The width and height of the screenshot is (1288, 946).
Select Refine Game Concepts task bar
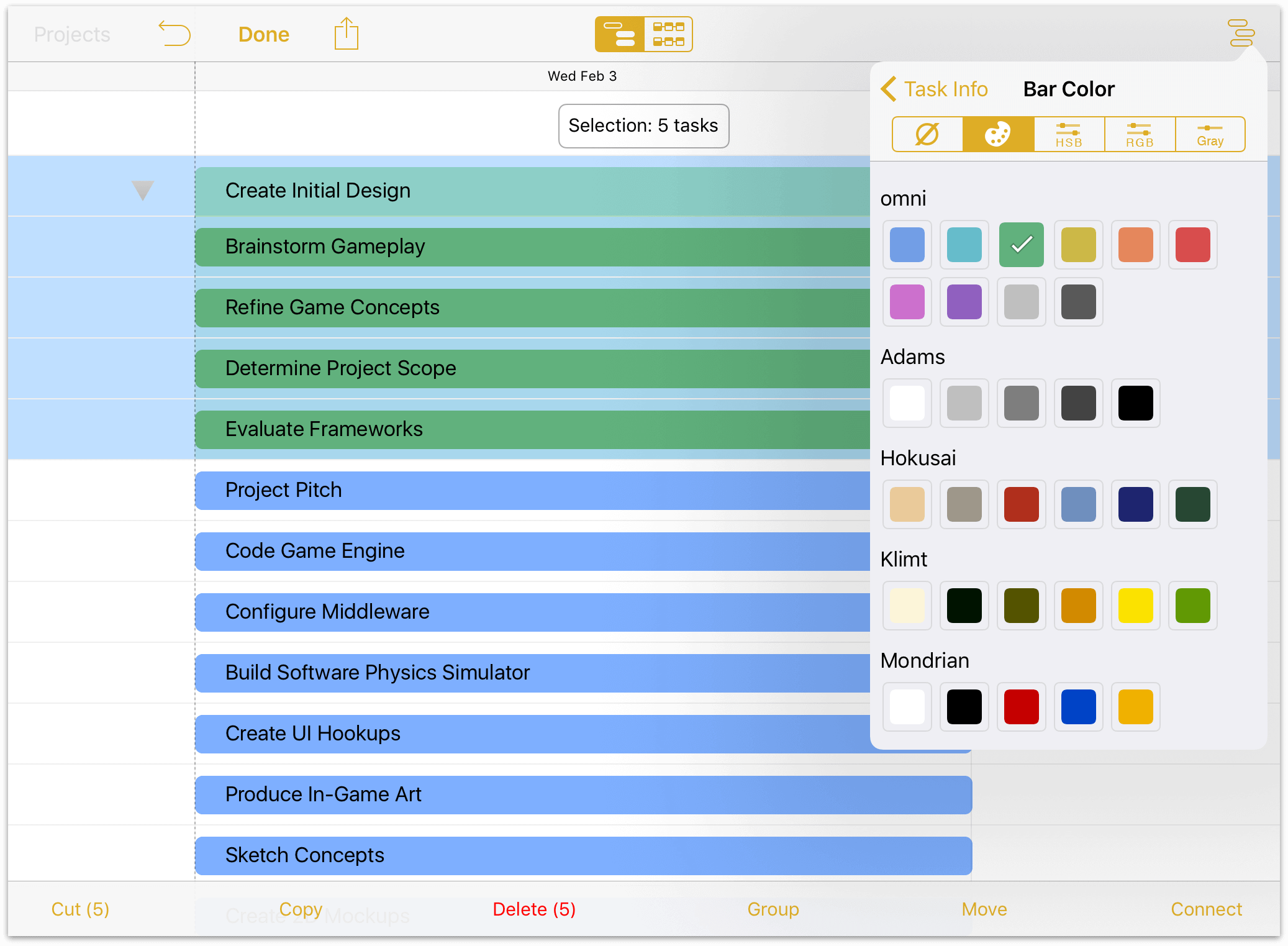pos(533,307)
